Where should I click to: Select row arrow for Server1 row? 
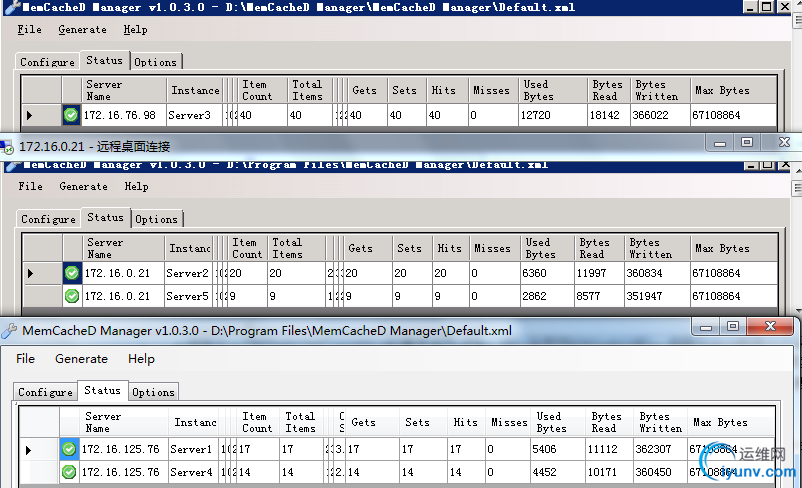coord(29,450)
